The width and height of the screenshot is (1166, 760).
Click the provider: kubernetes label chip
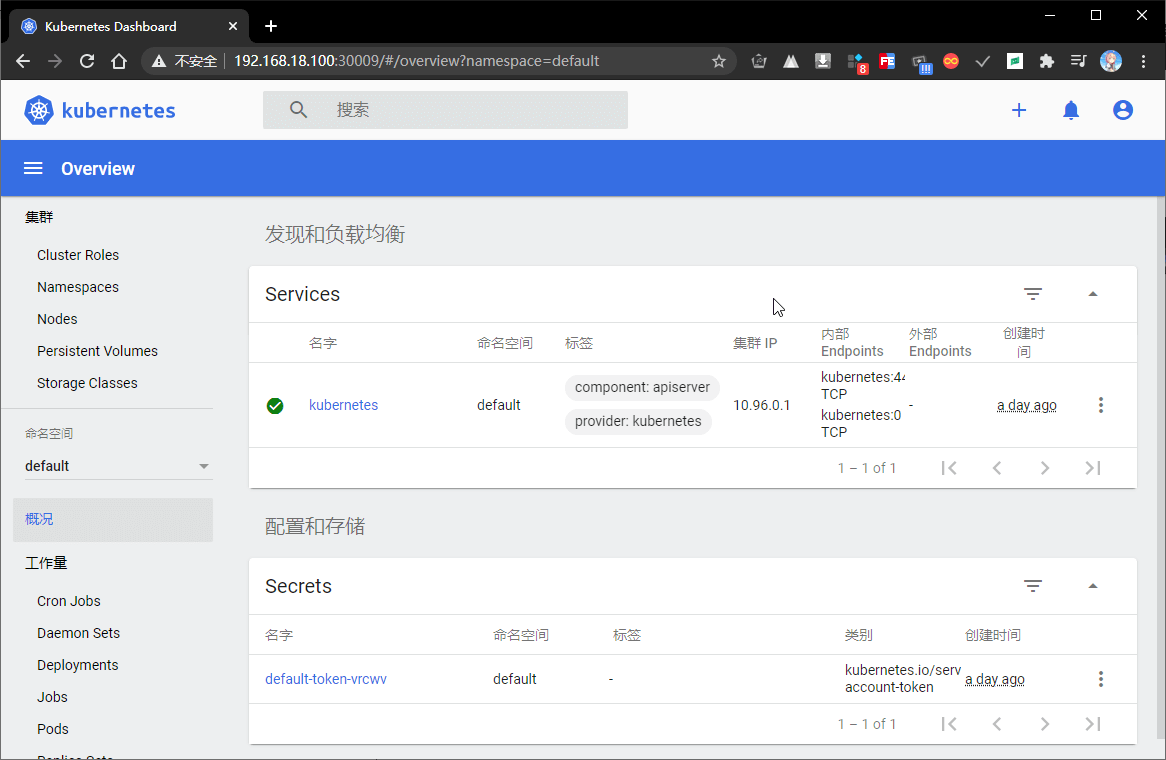(x=638, y=422)
